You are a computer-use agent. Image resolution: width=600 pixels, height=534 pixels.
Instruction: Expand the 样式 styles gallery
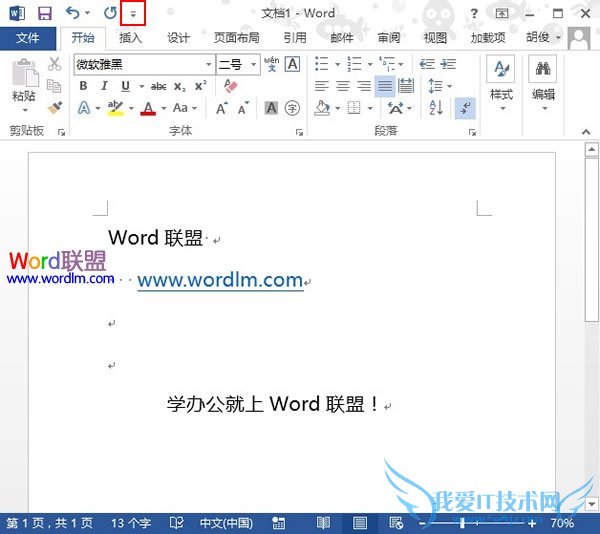click(x=502, y=85)
